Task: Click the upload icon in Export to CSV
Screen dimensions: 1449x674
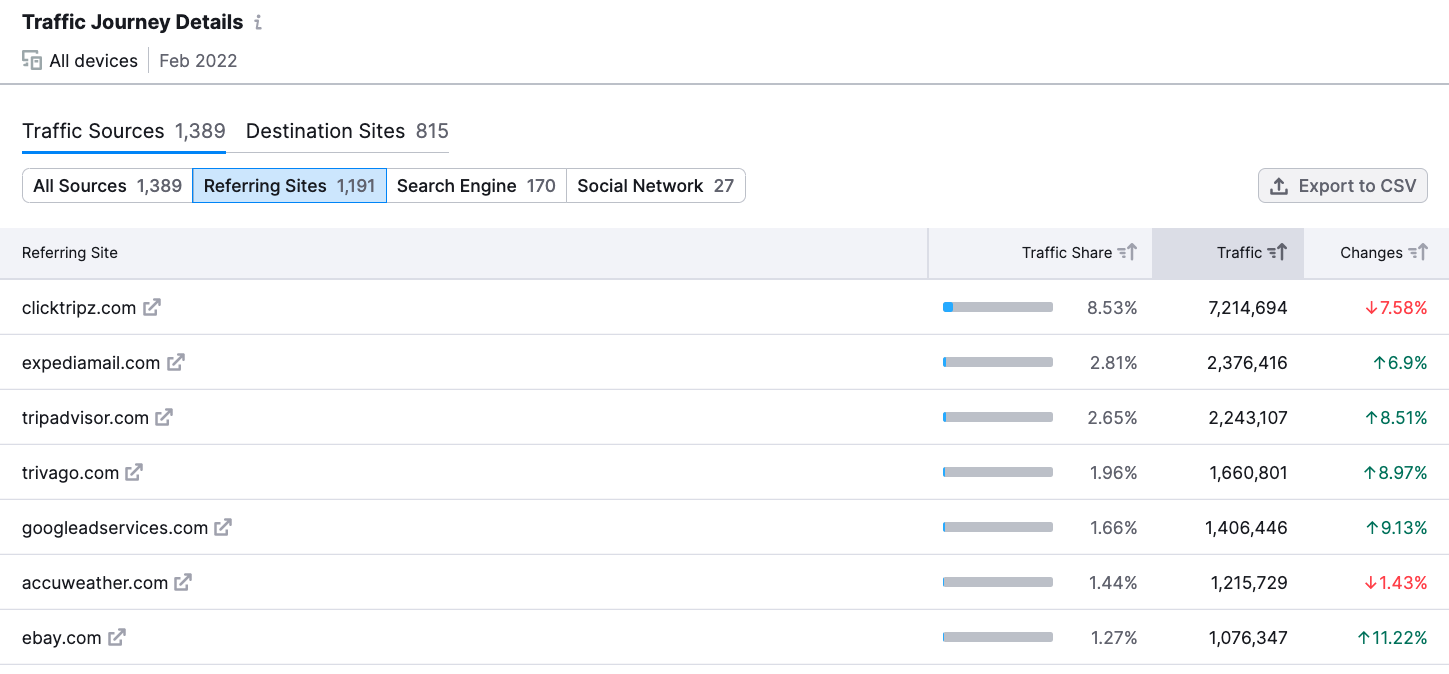Action: pyautogui.click(x=1279, y=186)
